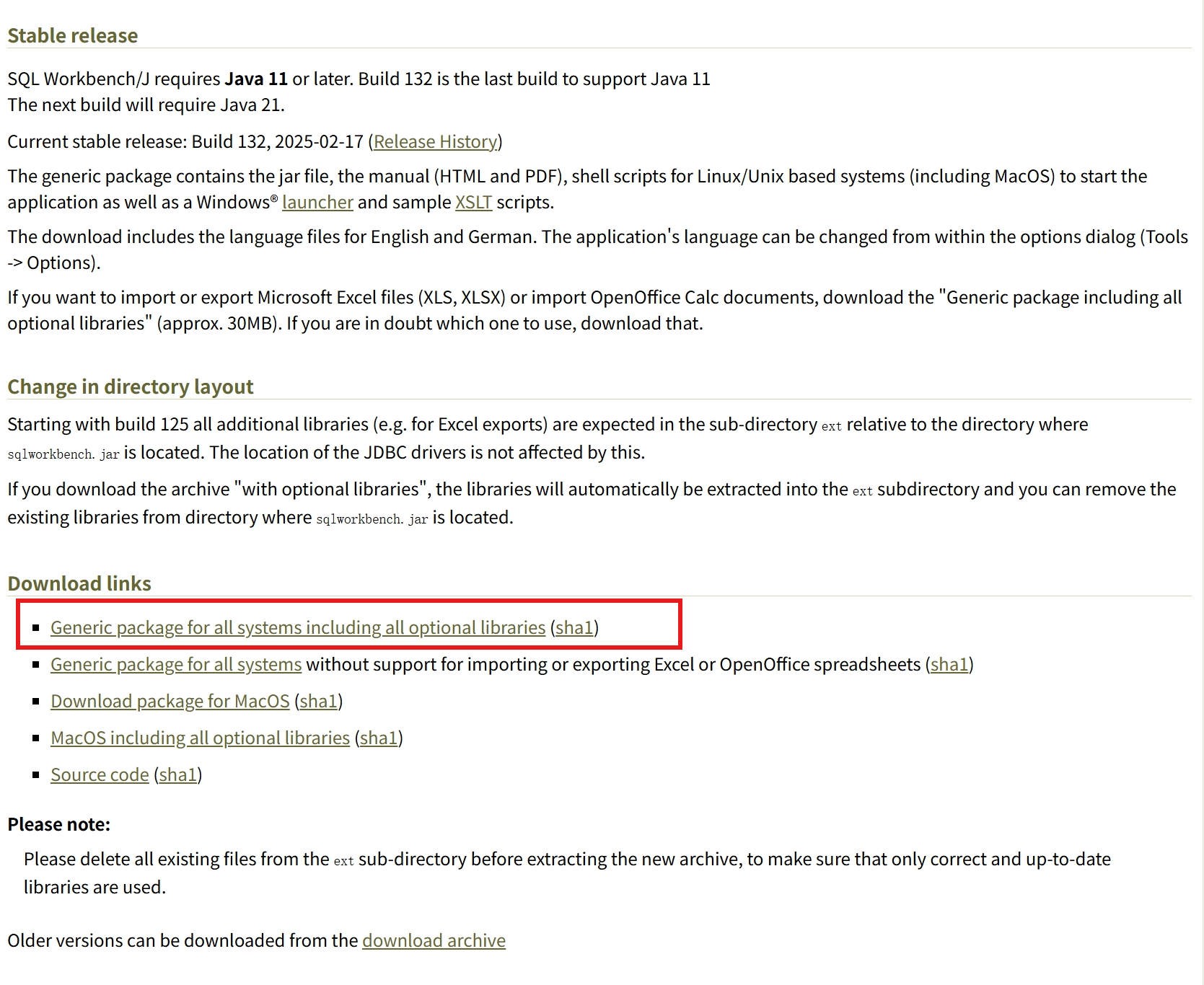Open the download archive link
The image size is (1204, 985).
tap(434, 940)
